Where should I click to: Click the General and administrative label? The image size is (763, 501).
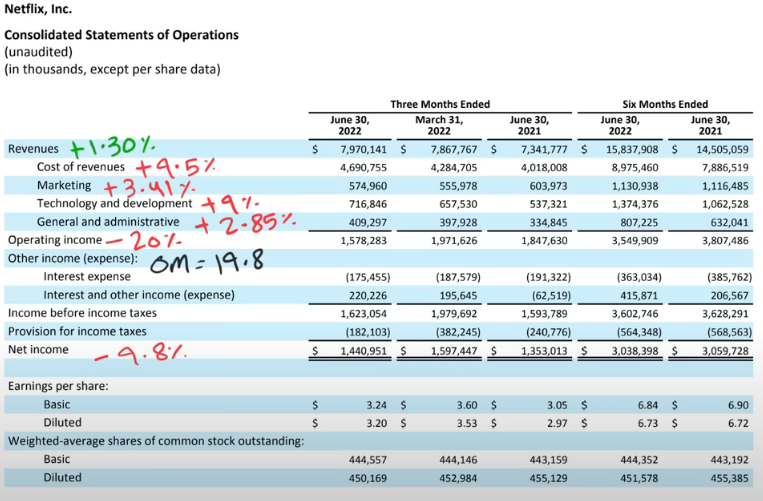[x=108, y=222]
